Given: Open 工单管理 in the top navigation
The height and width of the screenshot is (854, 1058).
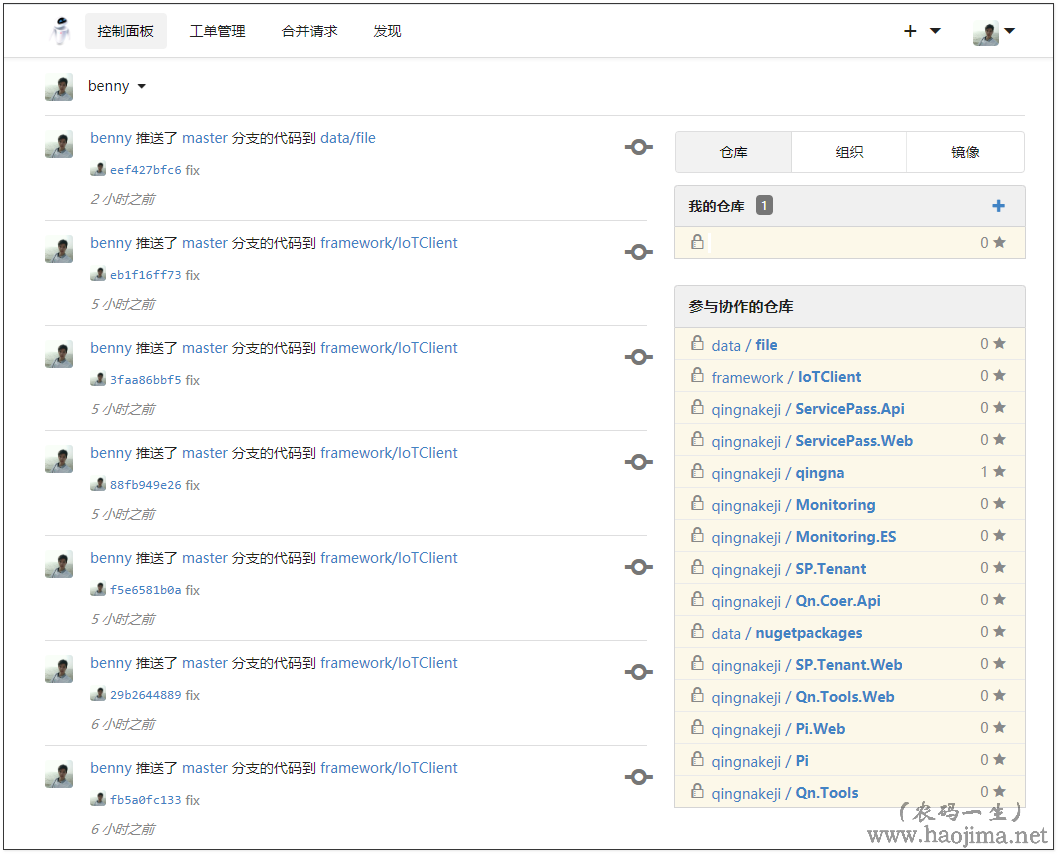Looking at the screenshot, I should coord(217,31).
